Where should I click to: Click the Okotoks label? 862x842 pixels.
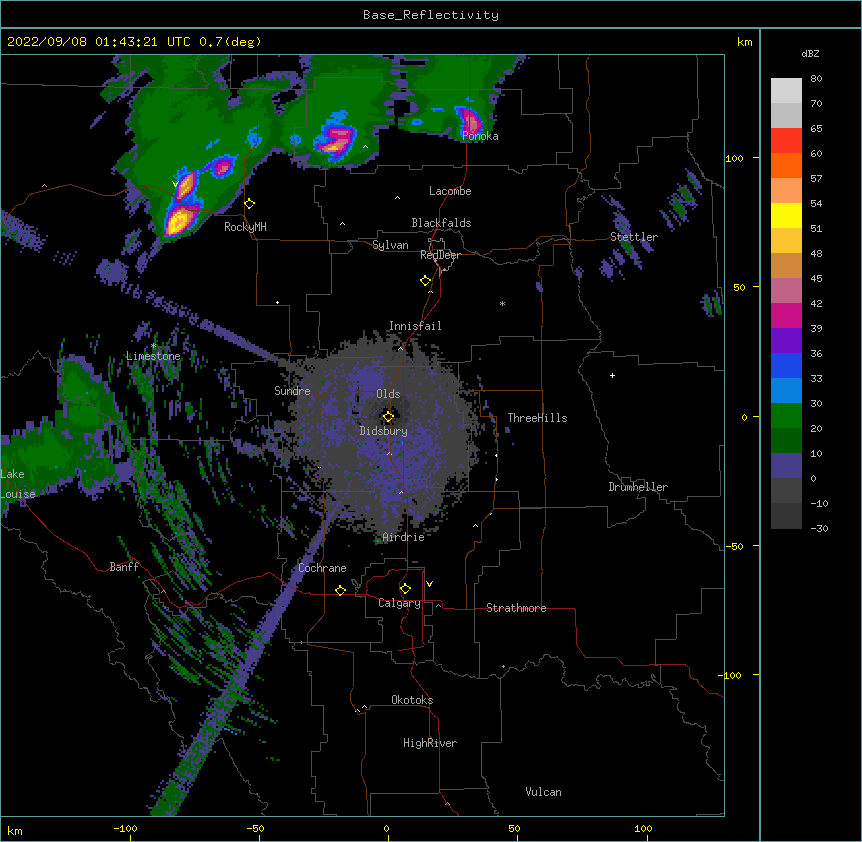point(412,700)
